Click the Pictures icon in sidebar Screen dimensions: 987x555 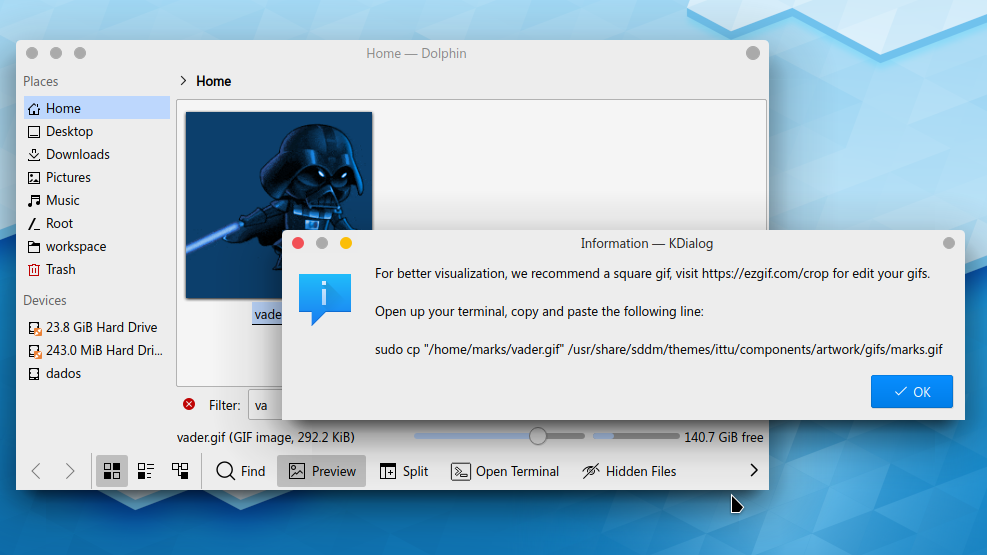[34, 178]
